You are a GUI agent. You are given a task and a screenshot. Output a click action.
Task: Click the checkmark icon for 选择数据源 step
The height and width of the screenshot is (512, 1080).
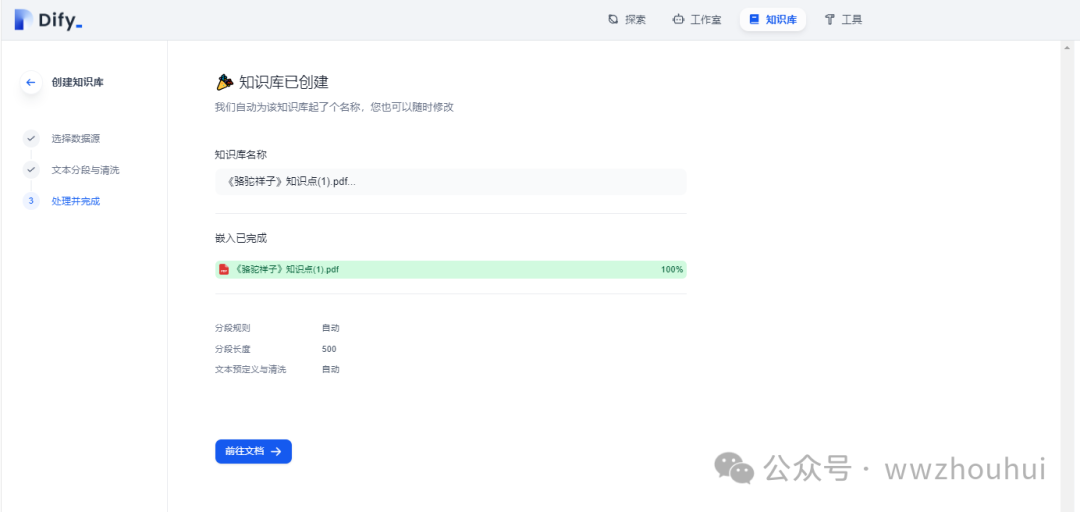click(32, 138)
